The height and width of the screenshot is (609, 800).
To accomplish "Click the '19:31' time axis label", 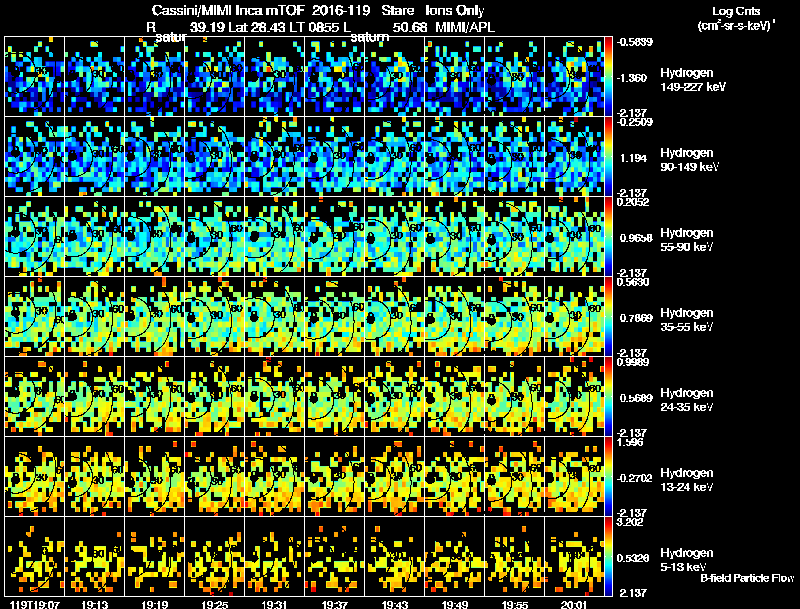I will tap(274, 604).
